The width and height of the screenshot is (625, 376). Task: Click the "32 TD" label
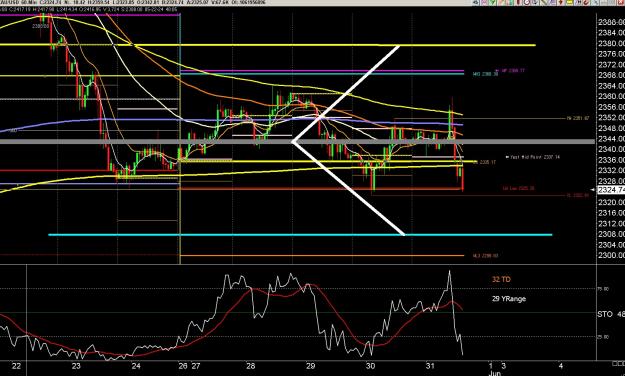(x=501, y=279)
